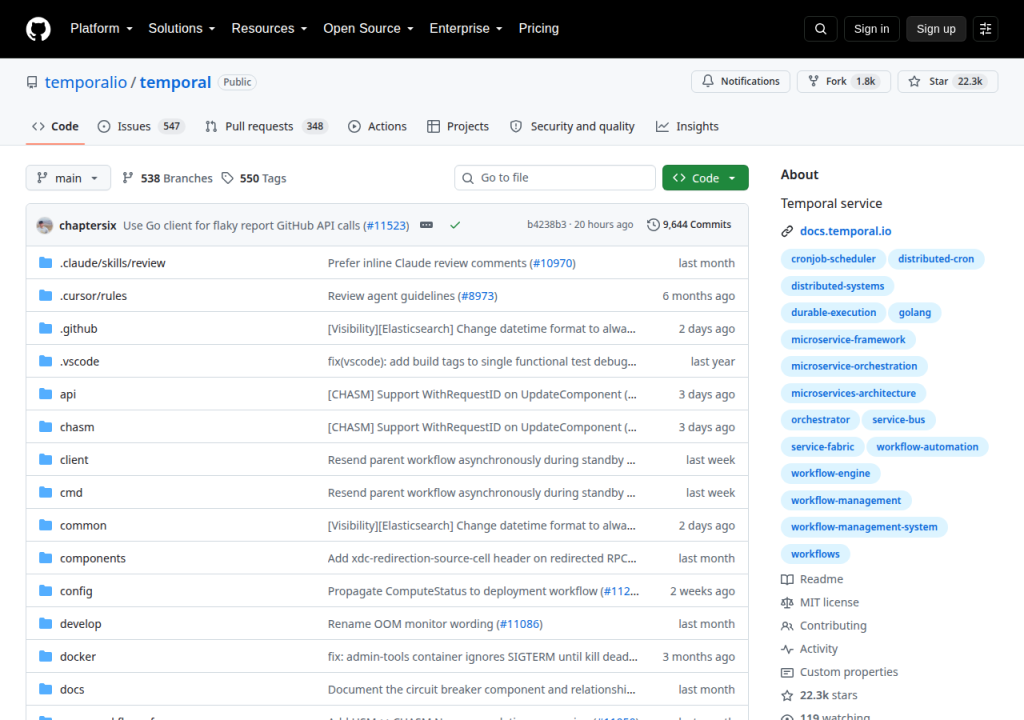This screenshot has height=720, width=1024.
Task: Click the chaptersix author name
Action: pyautogui.click(x=88, y=225)
